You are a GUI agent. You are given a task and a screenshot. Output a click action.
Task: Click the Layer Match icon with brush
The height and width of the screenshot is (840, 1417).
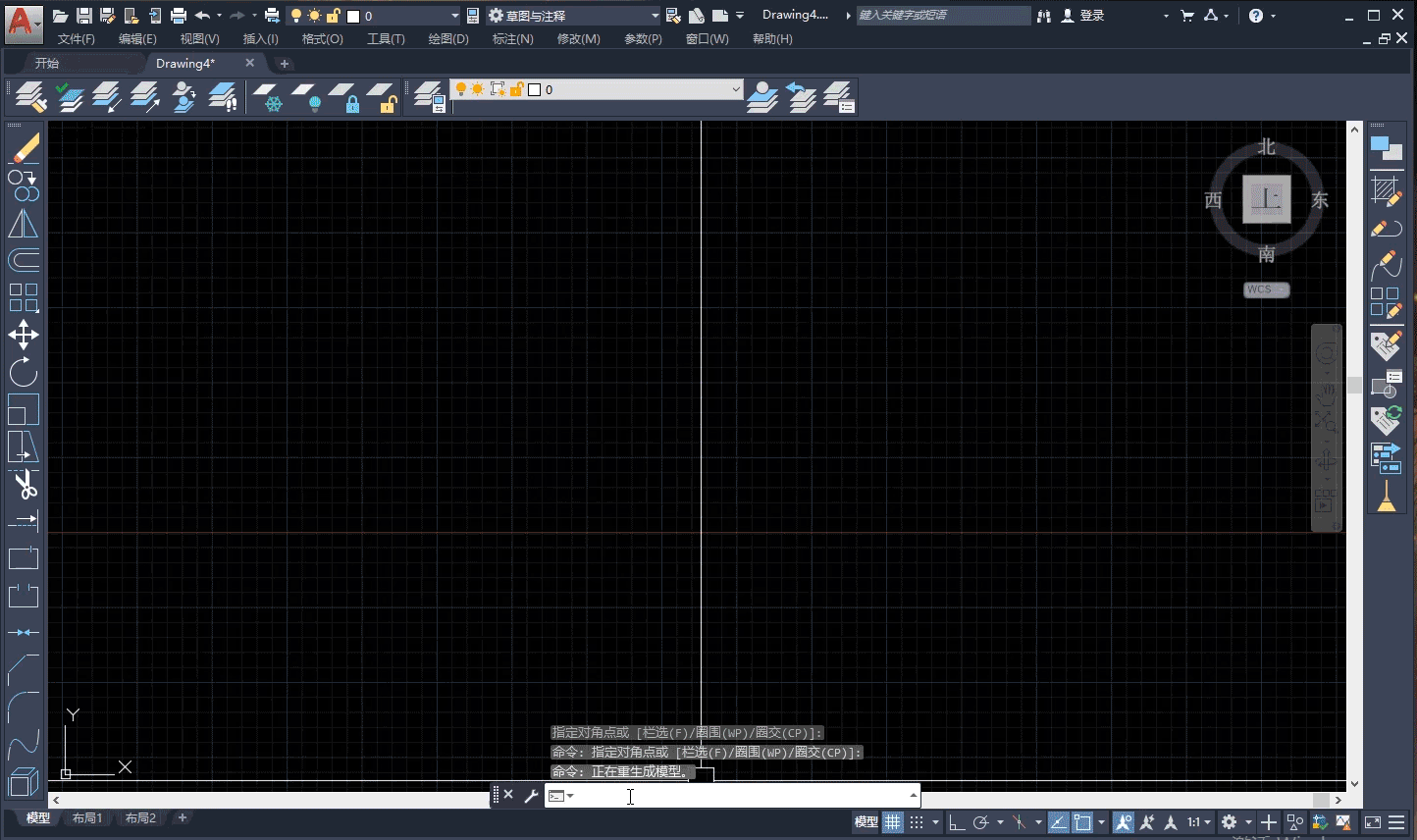29,97
